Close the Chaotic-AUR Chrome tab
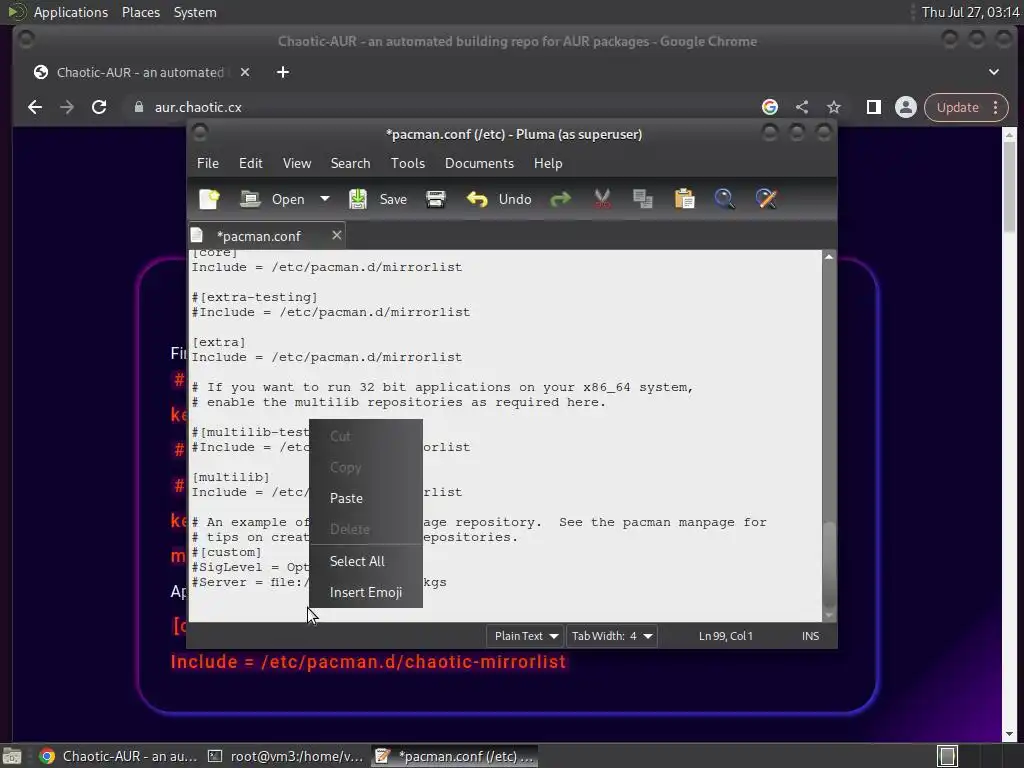Viewport: 1024px width, 768px height. [245, 72]
